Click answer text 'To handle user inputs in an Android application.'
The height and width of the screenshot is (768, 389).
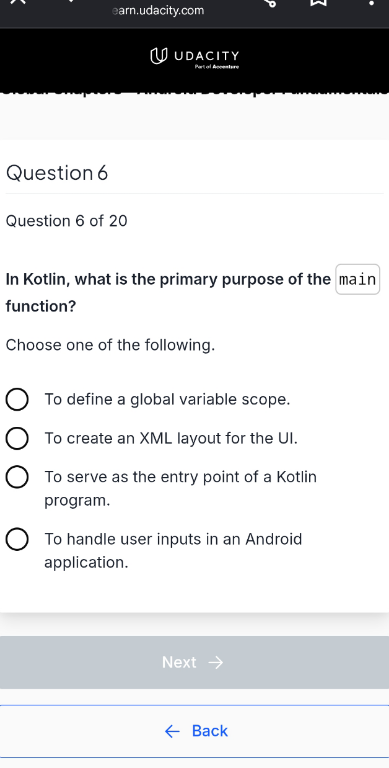173,551
